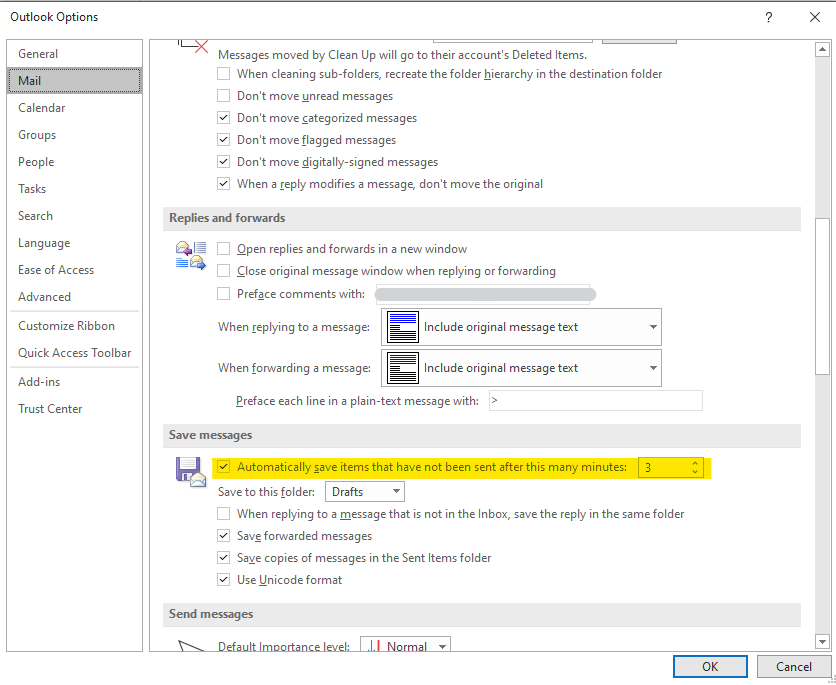The image size is (836, 685).
Task: Click the scrollbar down arrow
Action: pyautogui.click(x=822, y=641)
